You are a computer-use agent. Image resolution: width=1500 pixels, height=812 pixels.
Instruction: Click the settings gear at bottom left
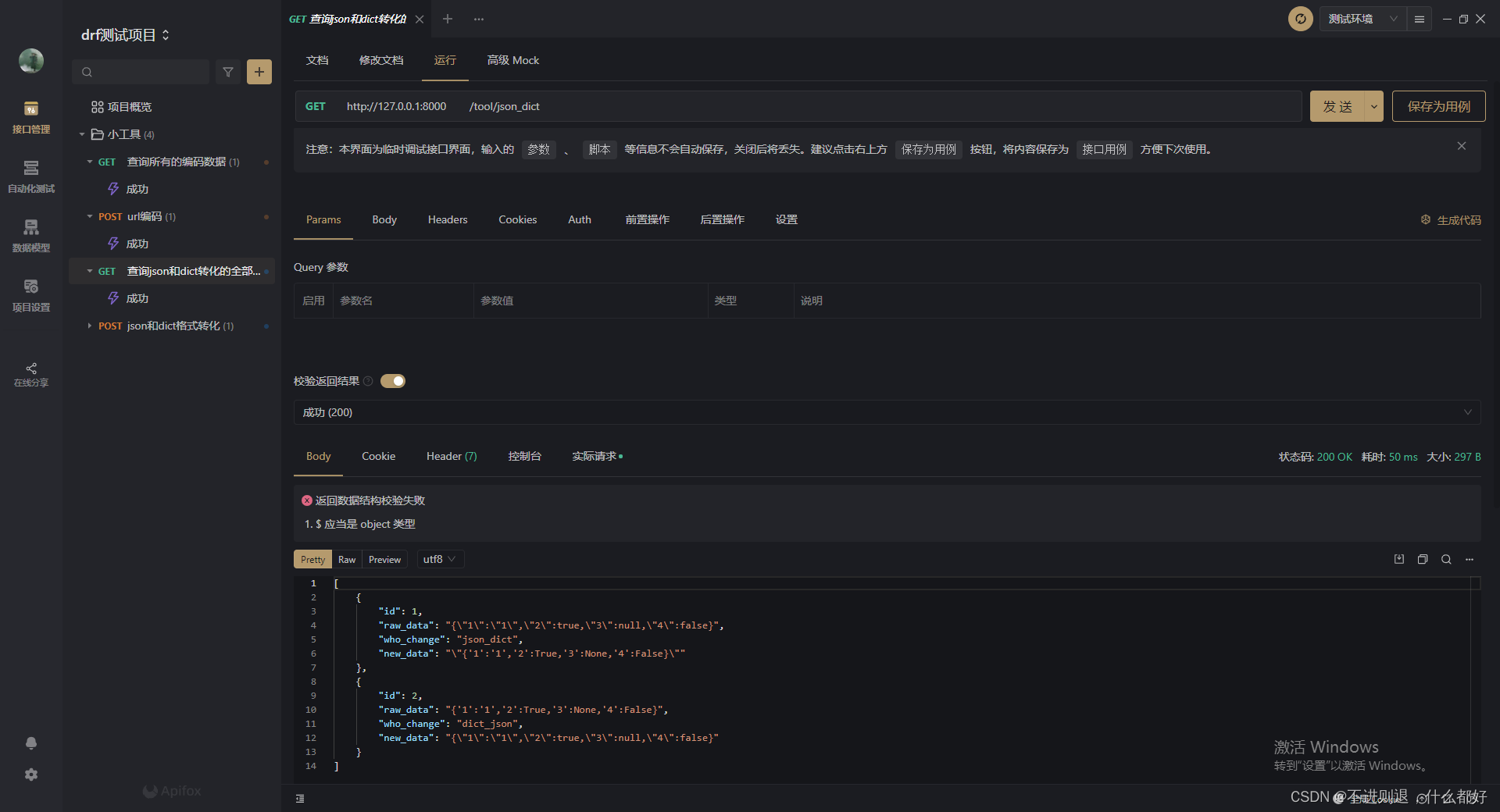coord(30,775)
